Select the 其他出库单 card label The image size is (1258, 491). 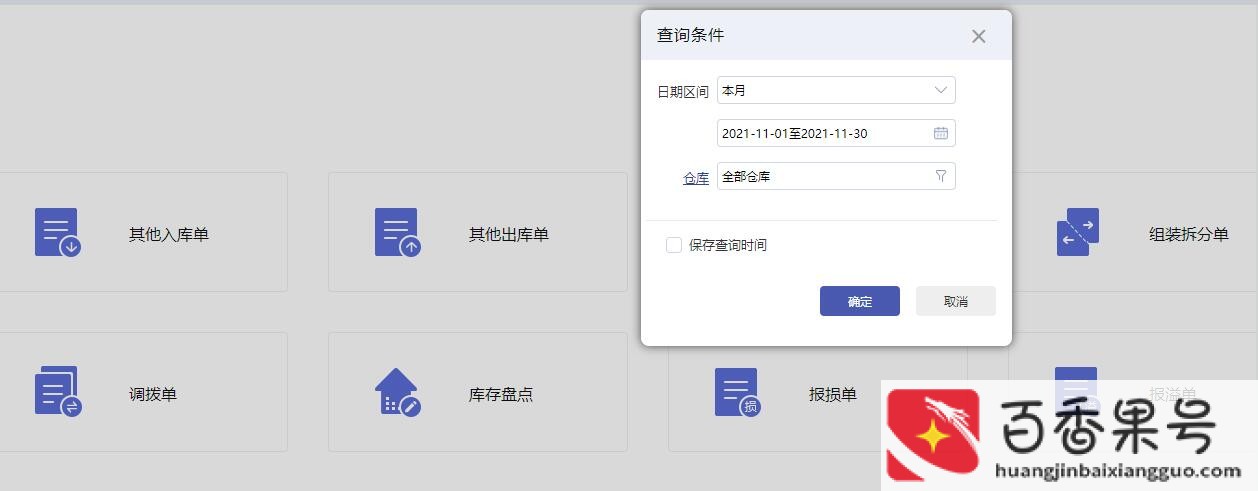(x=509, y=234)
